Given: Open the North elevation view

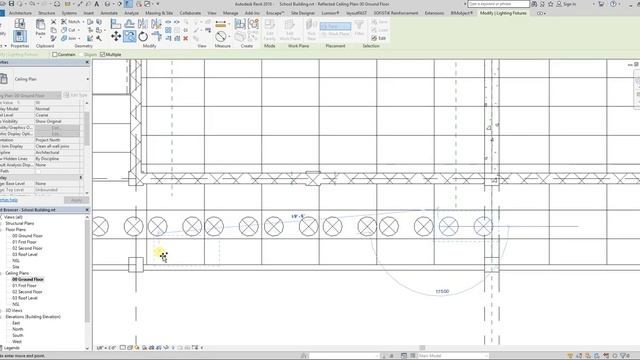Looking at the screenshot, I should [18, 329].
